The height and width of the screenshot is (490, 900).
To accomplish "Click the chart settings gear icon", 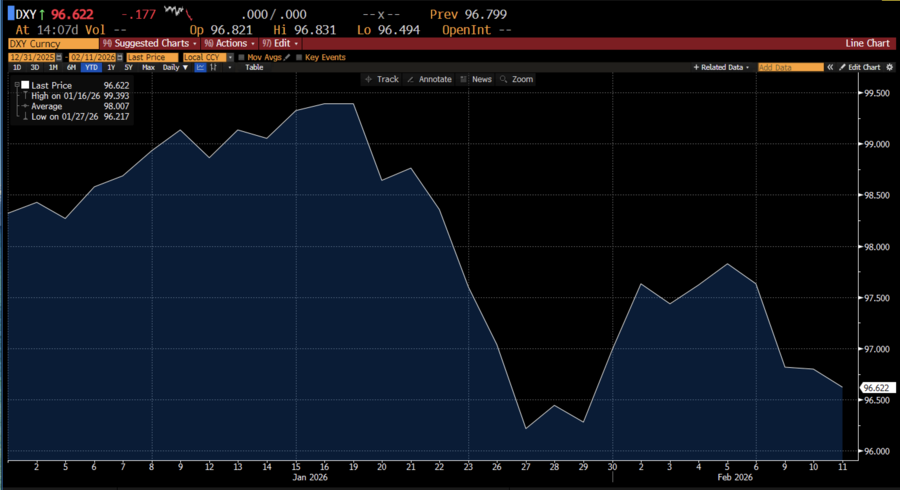I will point(889,67).
